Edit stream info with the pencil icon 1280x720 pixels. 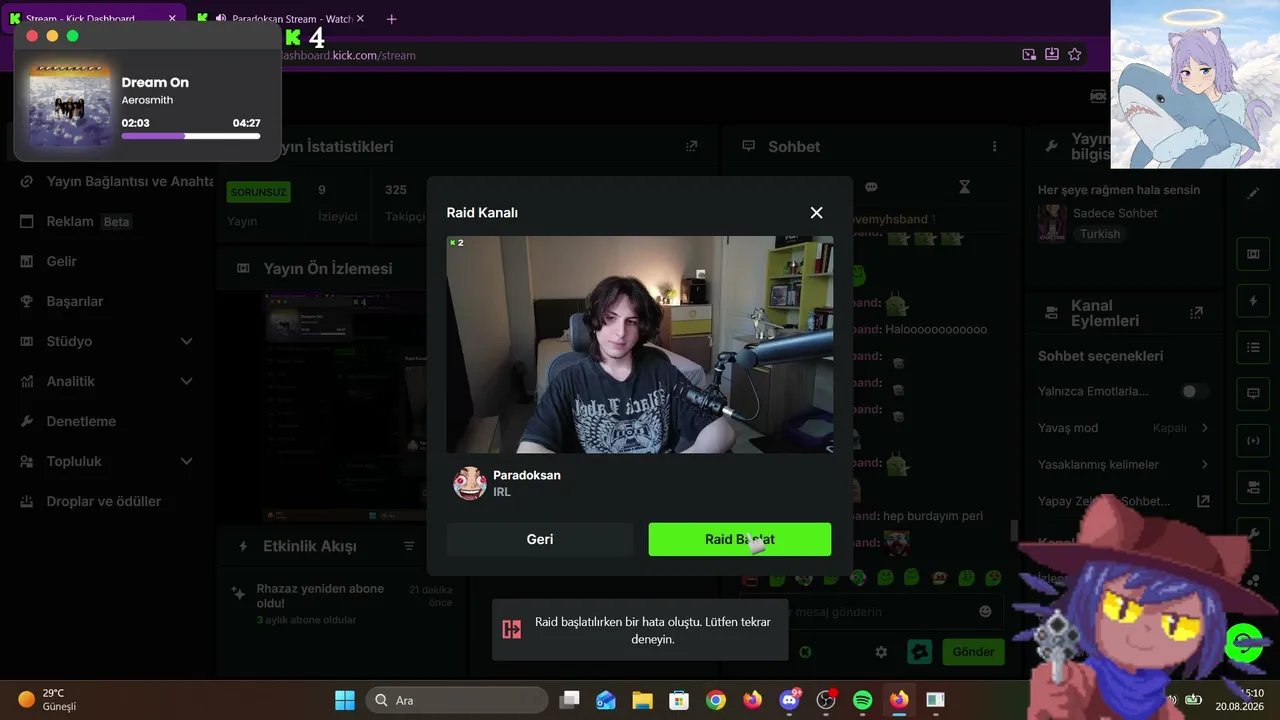tap(1253, 193)
